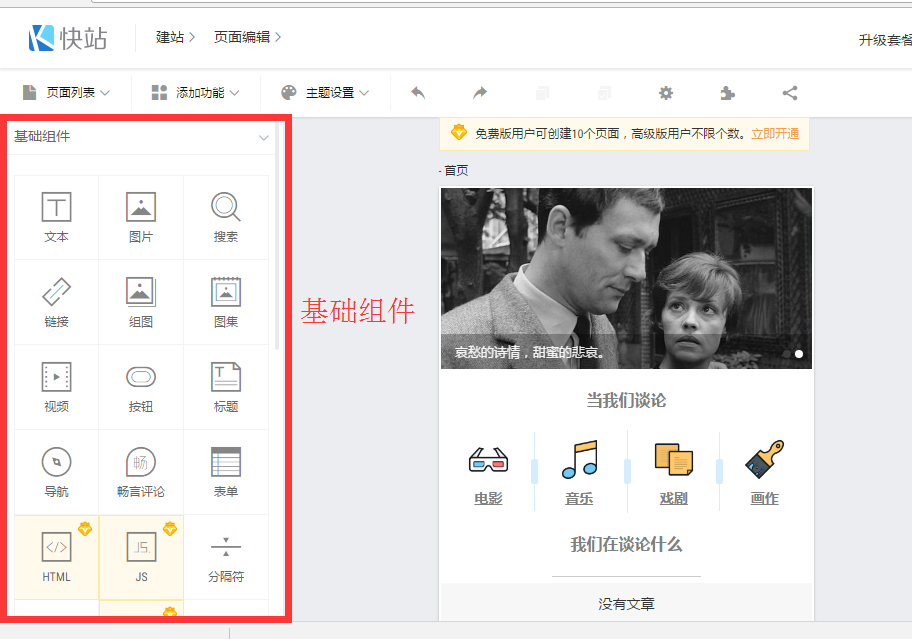
Task: Pick the 链接 link component
Action: click(x=57, y=303)
